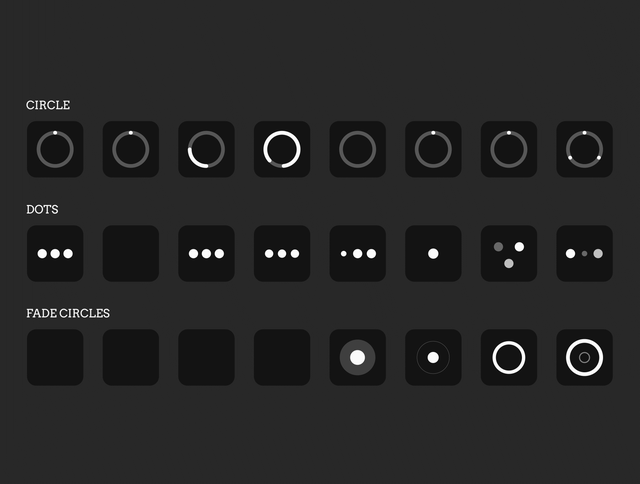Viewport: 640px width, 484px height.
Task: Select circle loader with white quarter arc
Action: click(207, 149)
